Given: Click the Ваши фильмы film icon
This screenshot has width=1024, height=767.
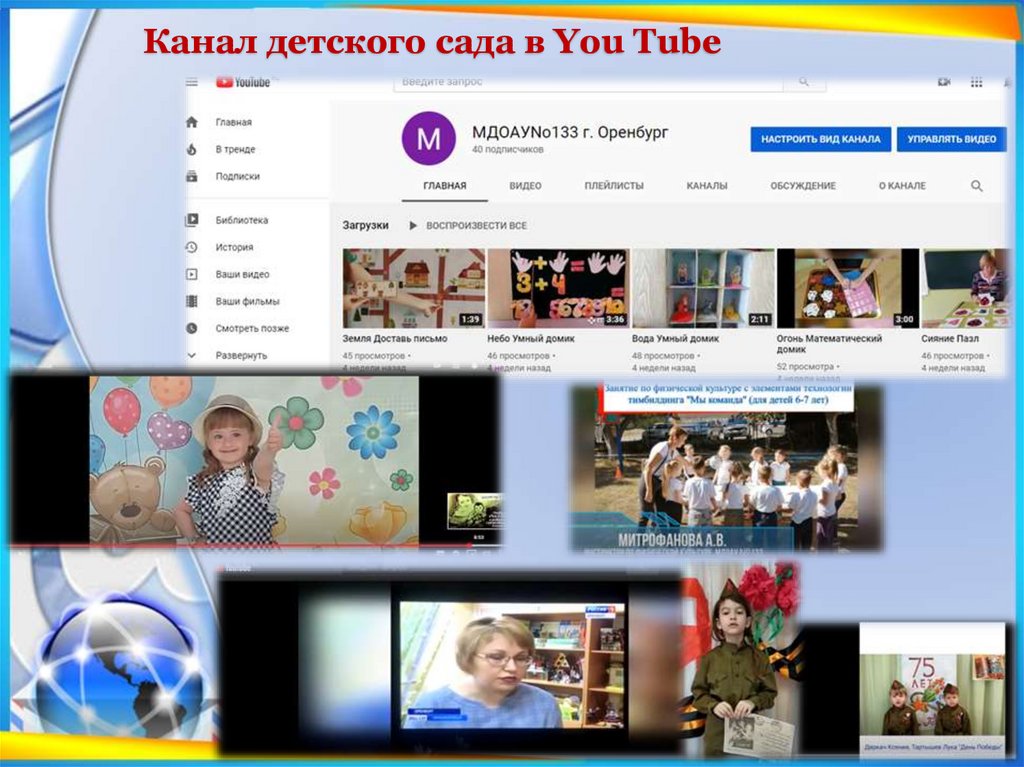Looking at the screenshot, I should click(191, 301).
